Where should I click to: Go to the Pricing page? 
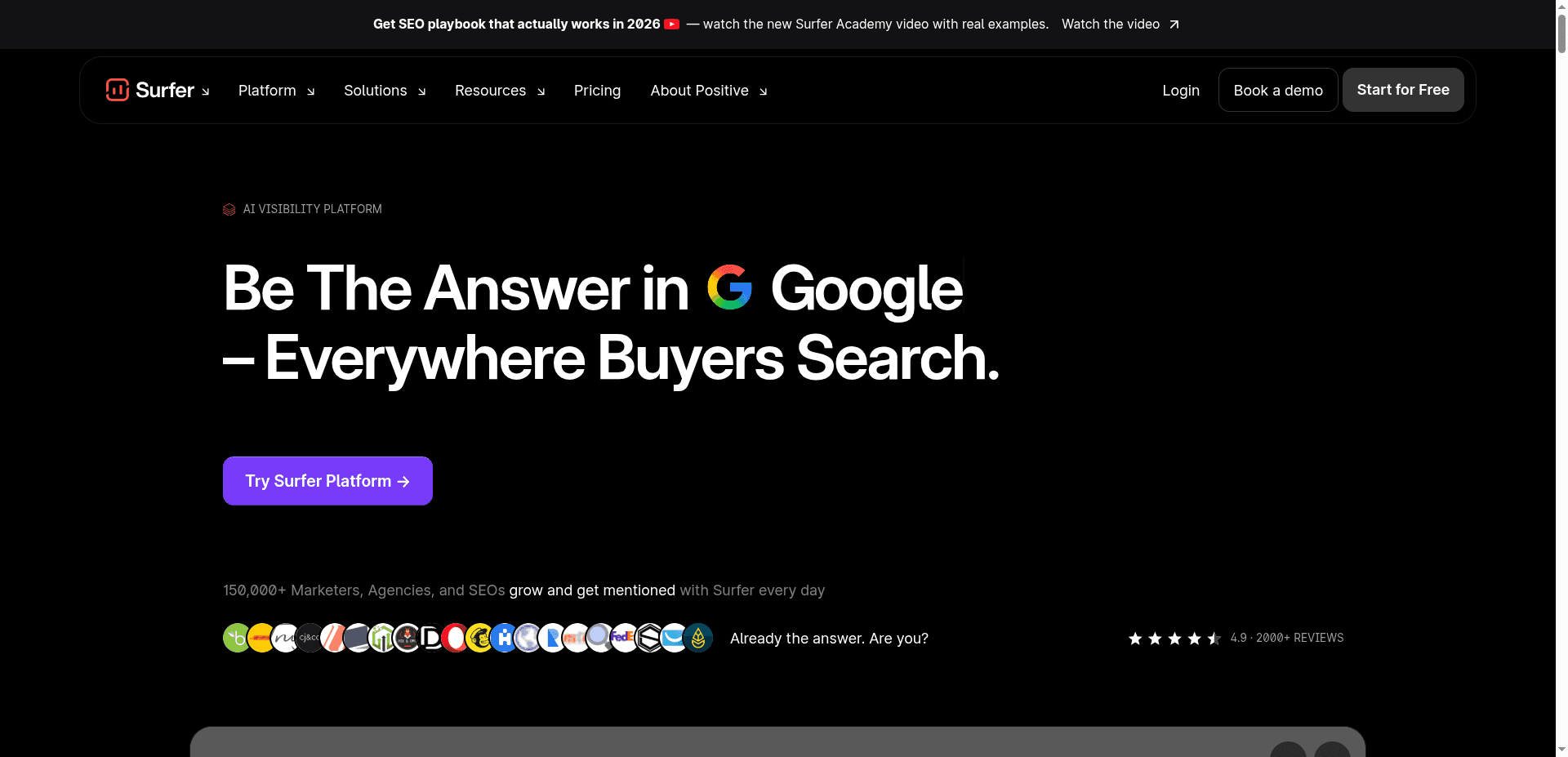pyautogui.click(x=597, y=91)
